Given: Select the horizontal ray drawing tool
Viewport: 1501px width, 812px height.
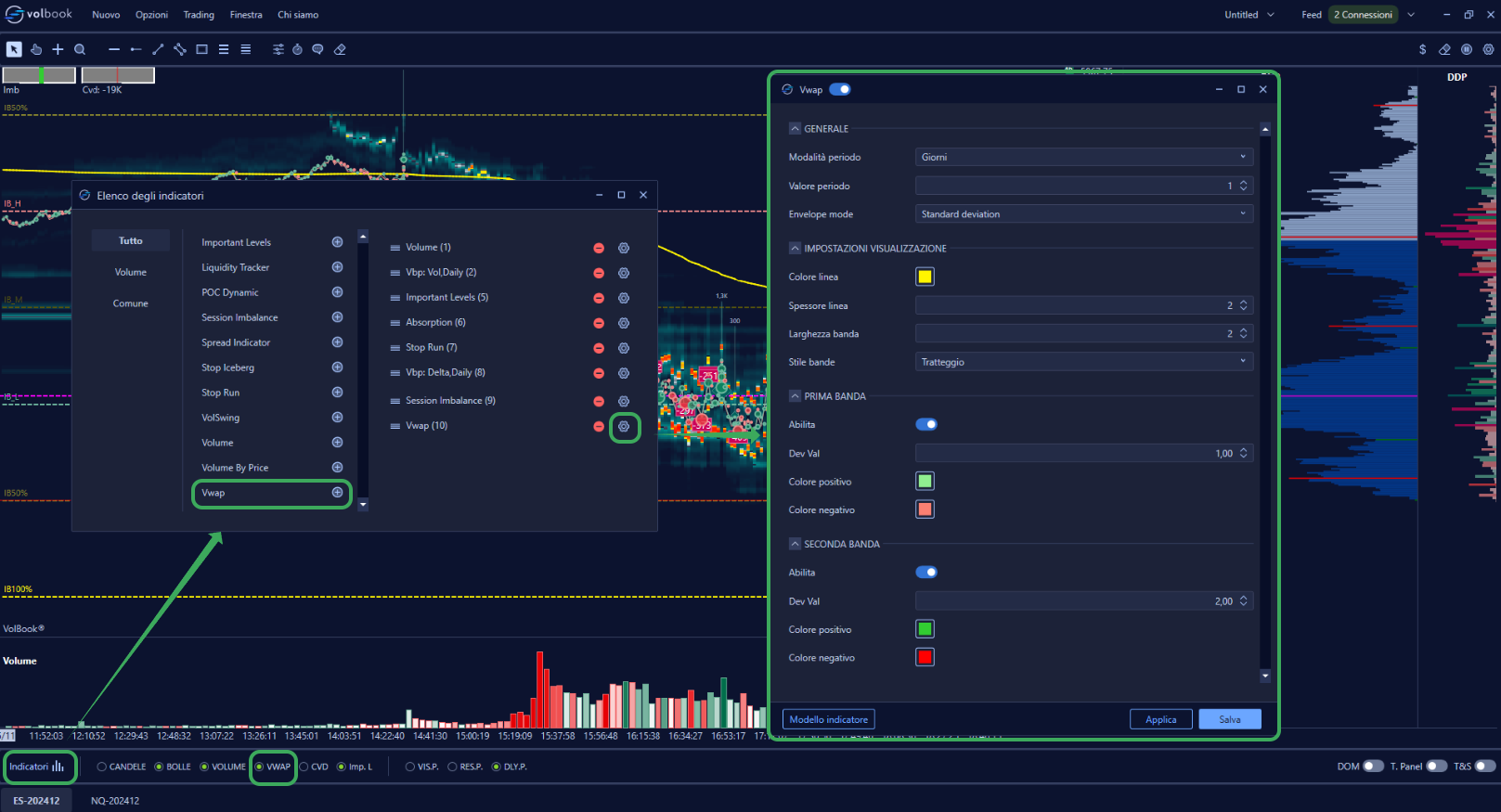Looking at the screenshot, I should (x=136, y=49).
